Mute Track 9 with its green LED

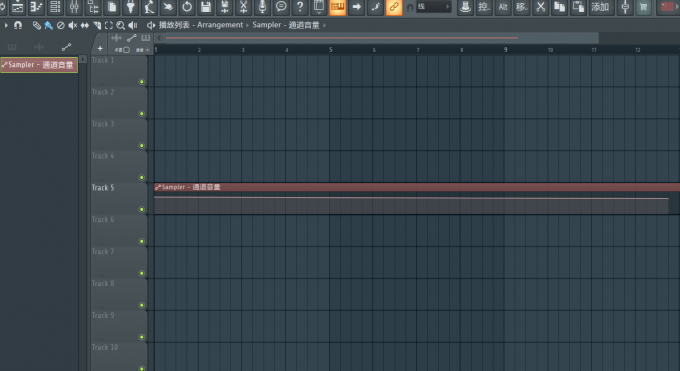tap(141, 337)
